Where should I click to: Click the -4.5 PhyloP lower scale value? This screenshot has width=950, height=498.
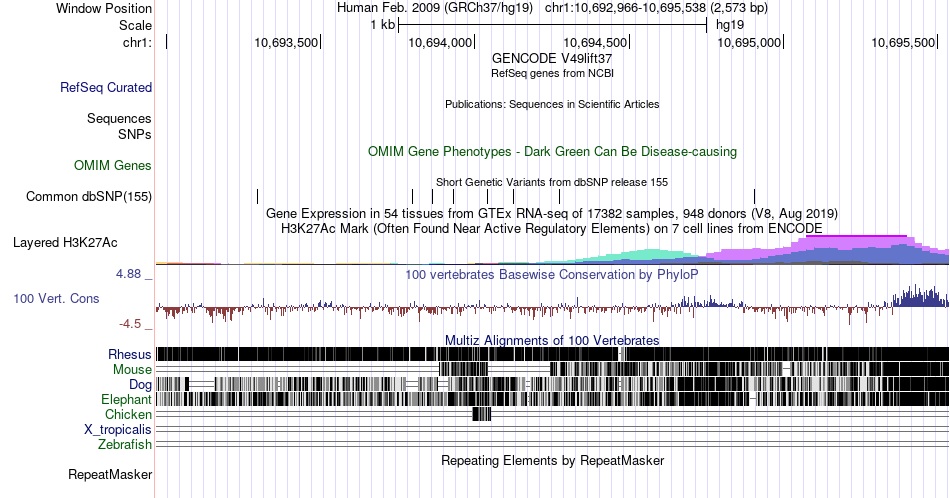point(130,324)
